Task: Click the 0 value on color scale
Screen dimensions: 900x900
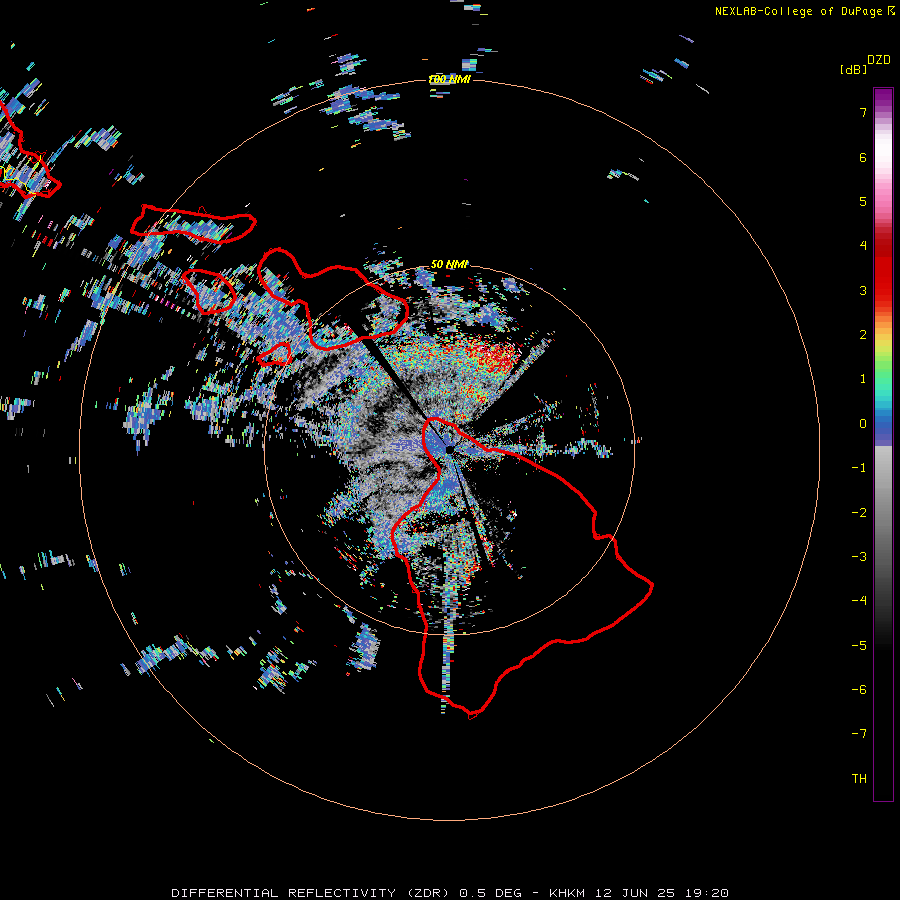Action: (863, 424)
